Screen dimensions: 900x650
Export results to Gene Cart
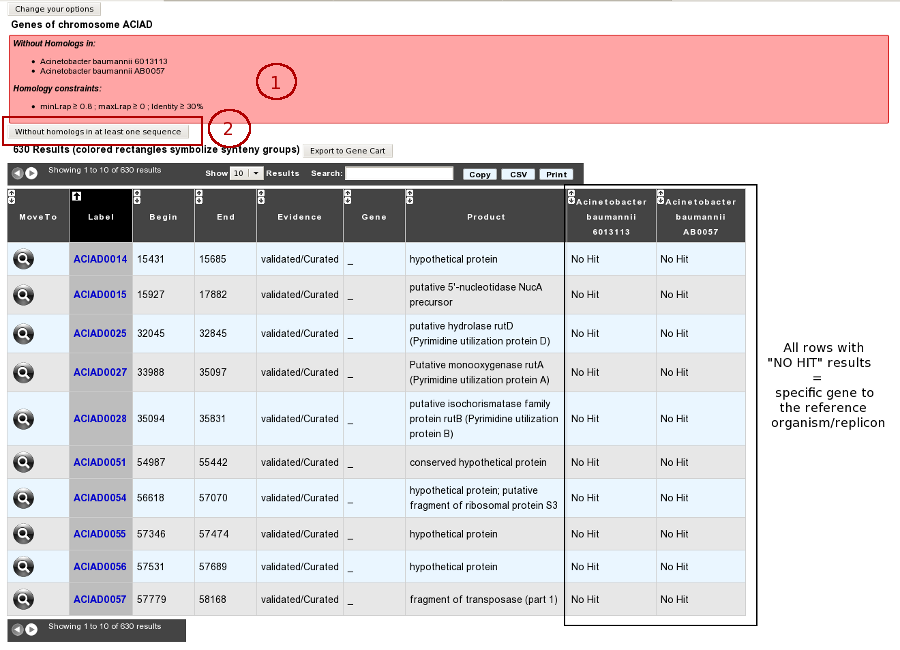point(348,150)
